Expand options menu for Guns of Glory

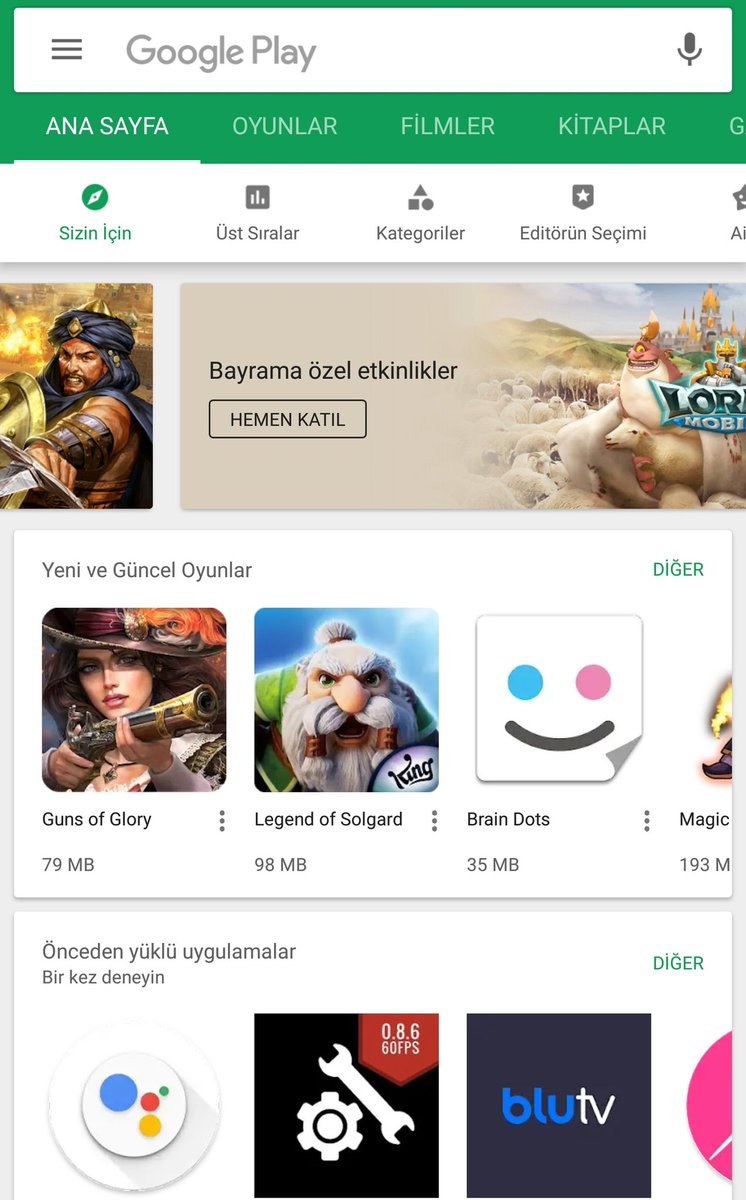click(222, 821)
